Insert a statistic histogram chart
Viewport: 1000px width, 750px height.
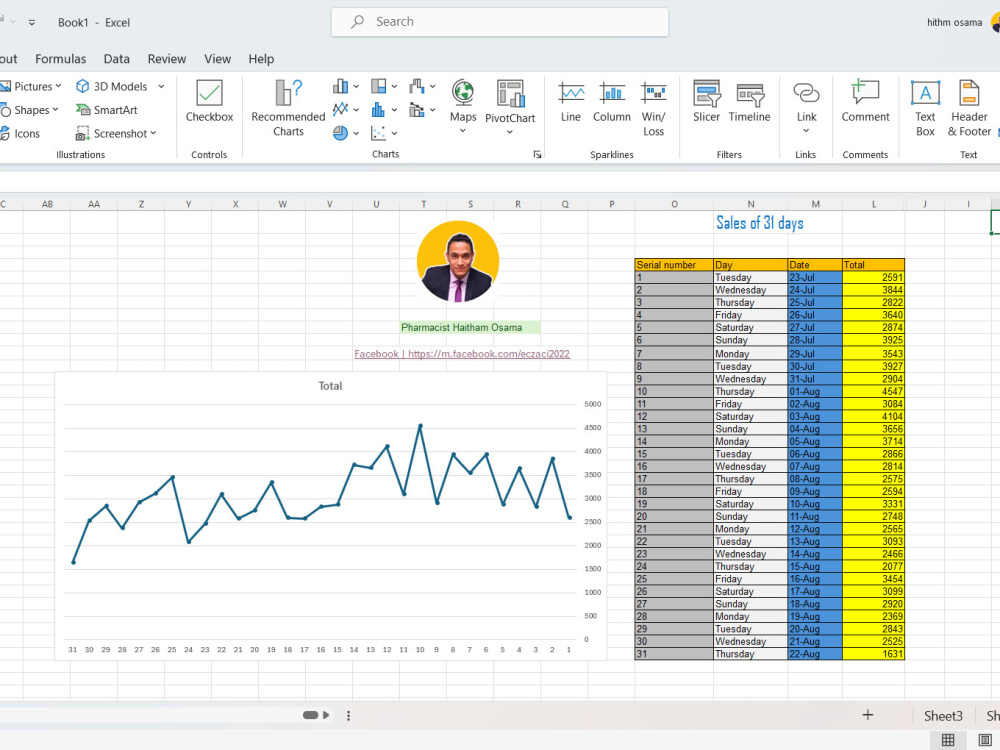coord(379,109)
